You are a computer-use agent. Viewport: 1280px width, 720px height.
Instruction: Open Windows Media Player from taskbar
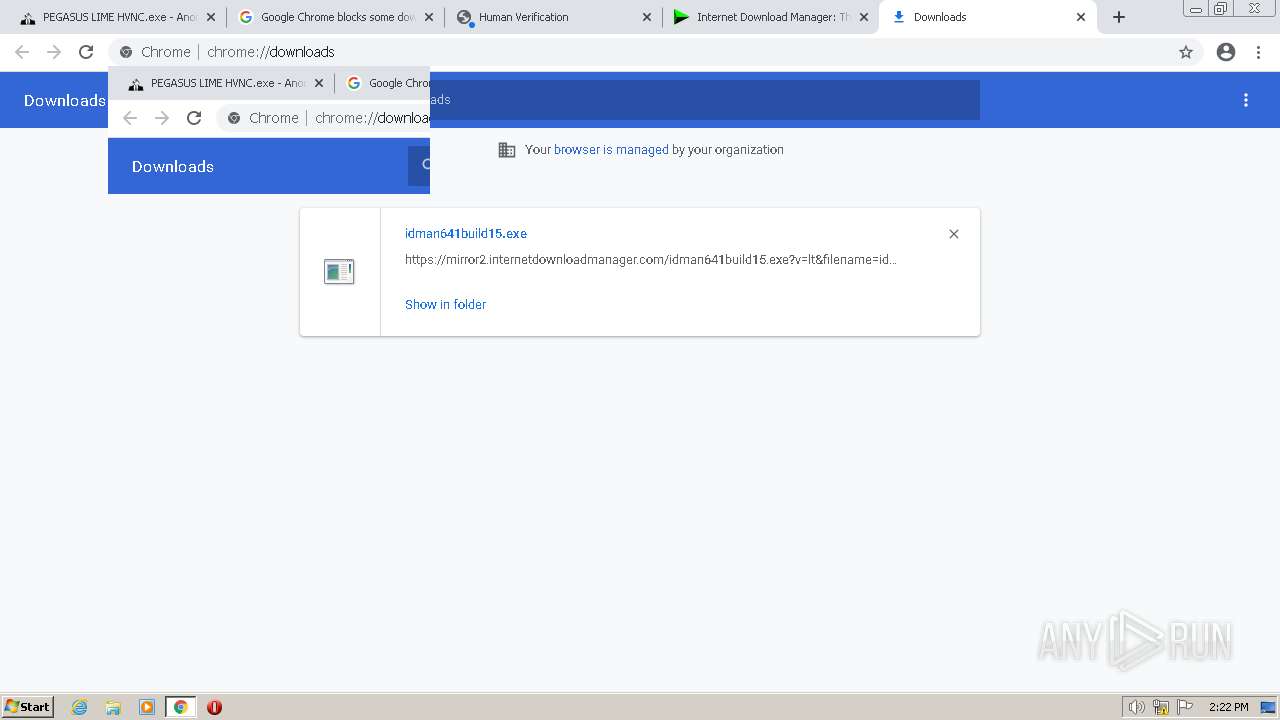[147, 707]
